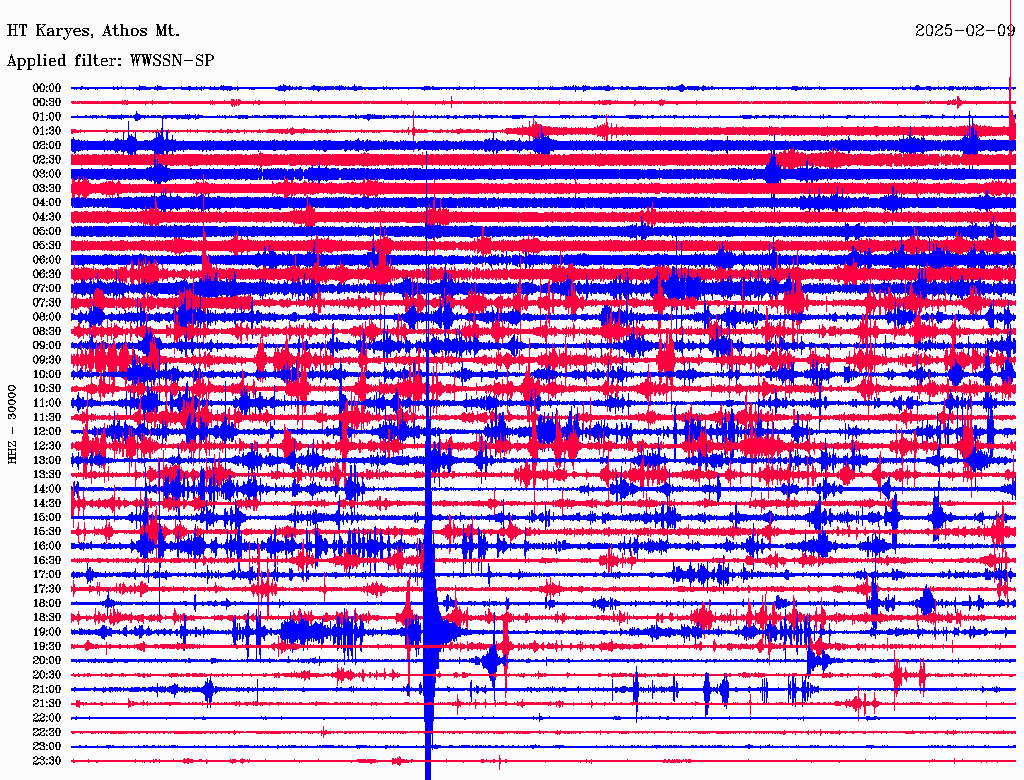Screen dimensions: 1024x780
Task: Click the 21:30 time label
Action: click(47, 704)
